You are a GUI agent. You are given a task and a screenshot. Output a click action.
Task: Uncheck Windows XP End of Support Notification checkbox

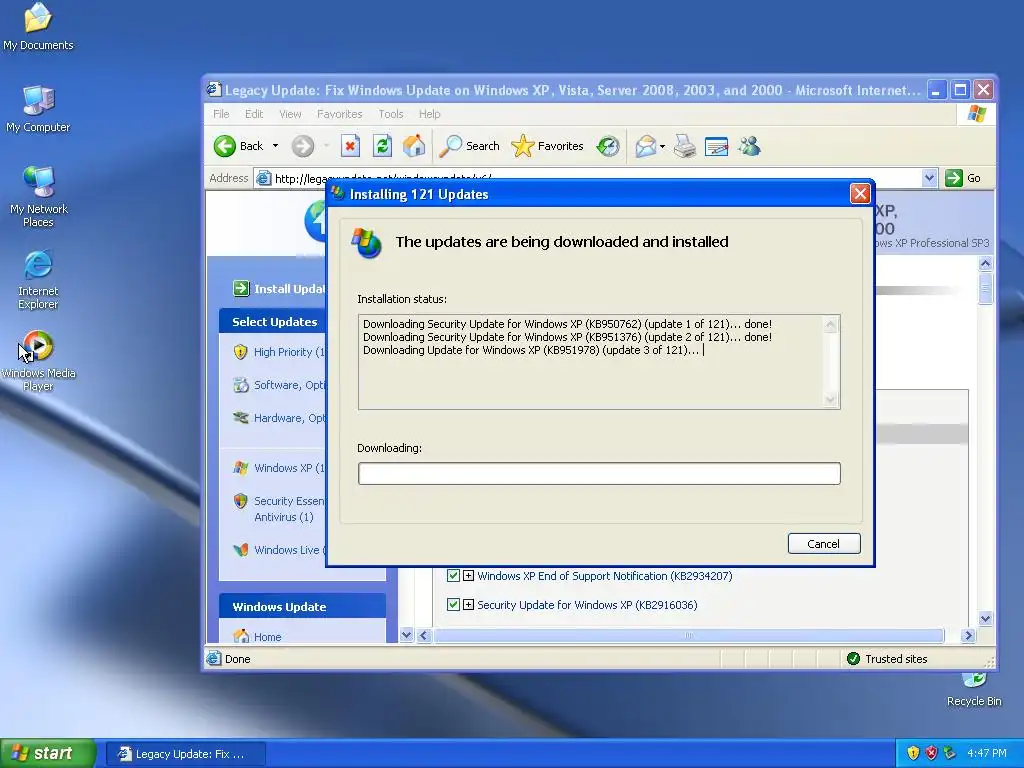[453, 575]
